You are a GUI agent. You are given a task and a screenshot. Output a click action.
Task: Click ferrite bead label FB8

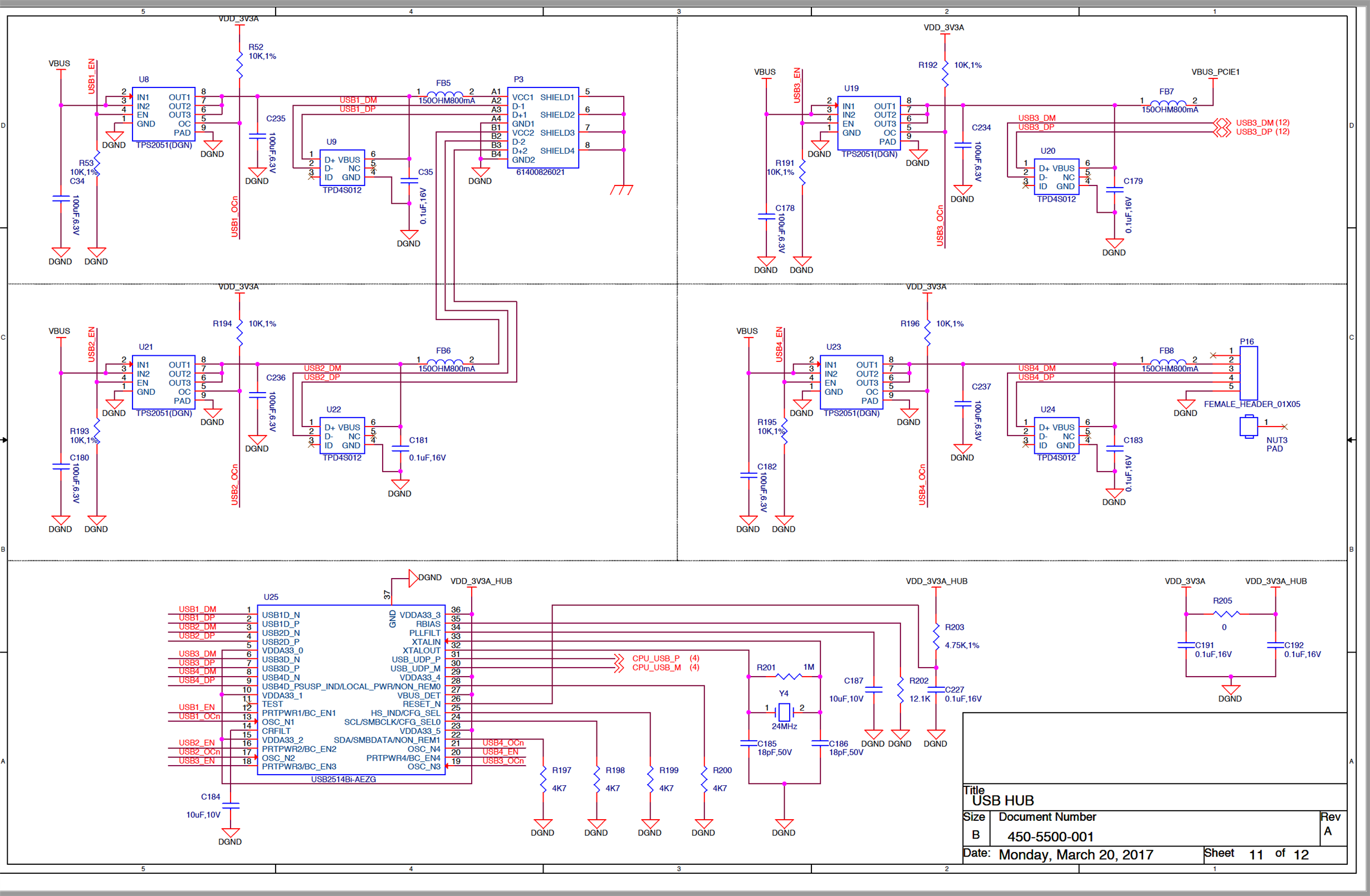(1166, 350)
